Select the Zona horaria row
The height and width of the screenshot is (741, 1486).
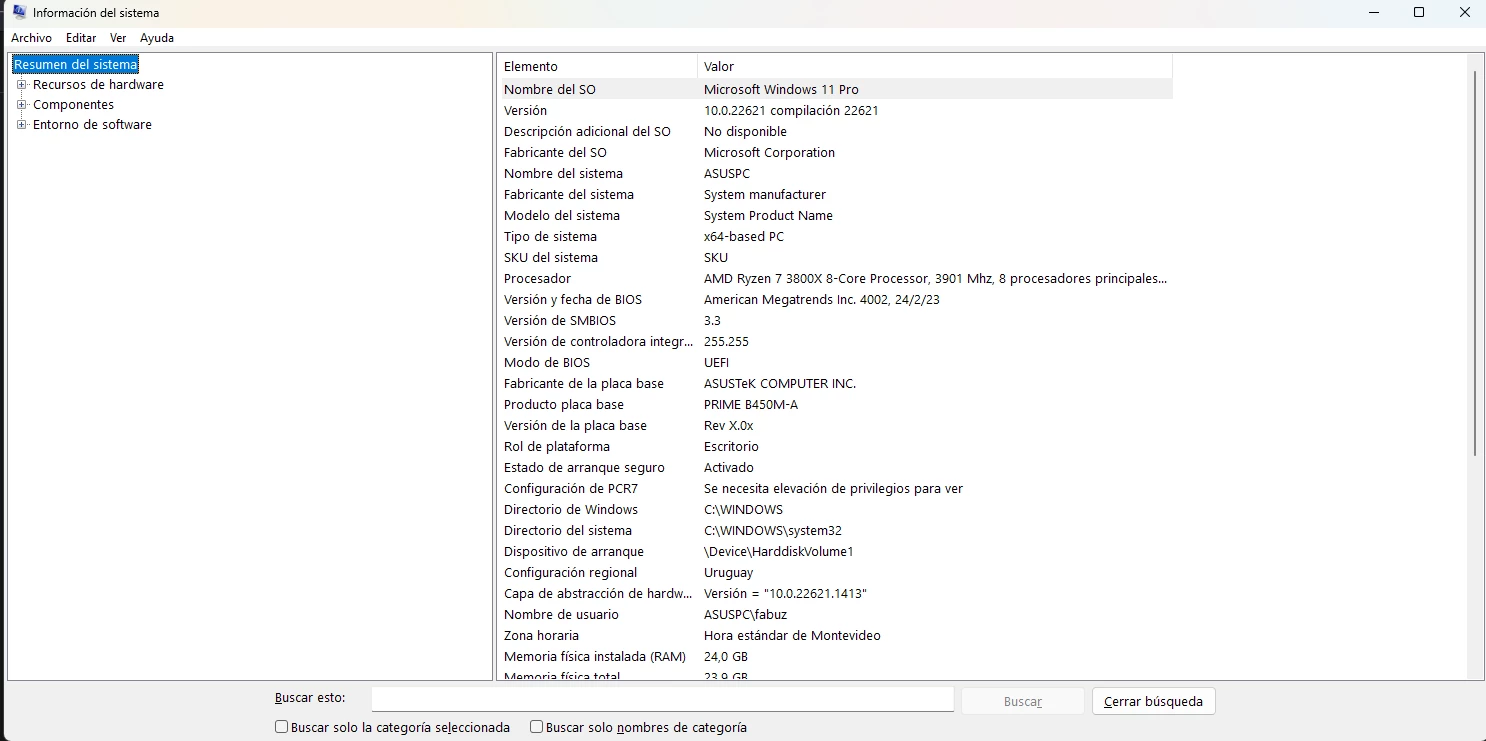[835, 635]
